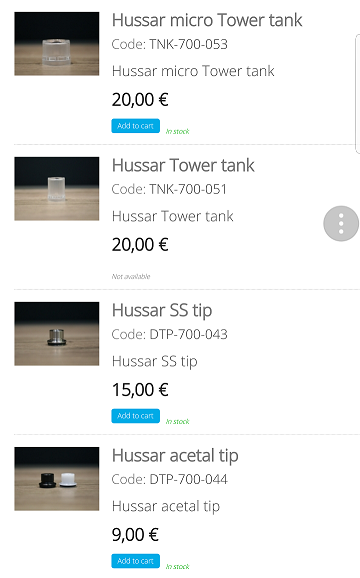Click the Not available label under Tower tank
The width and height of the screenshot is (360, 578).
pyautogui.click(x=131, y=276)
